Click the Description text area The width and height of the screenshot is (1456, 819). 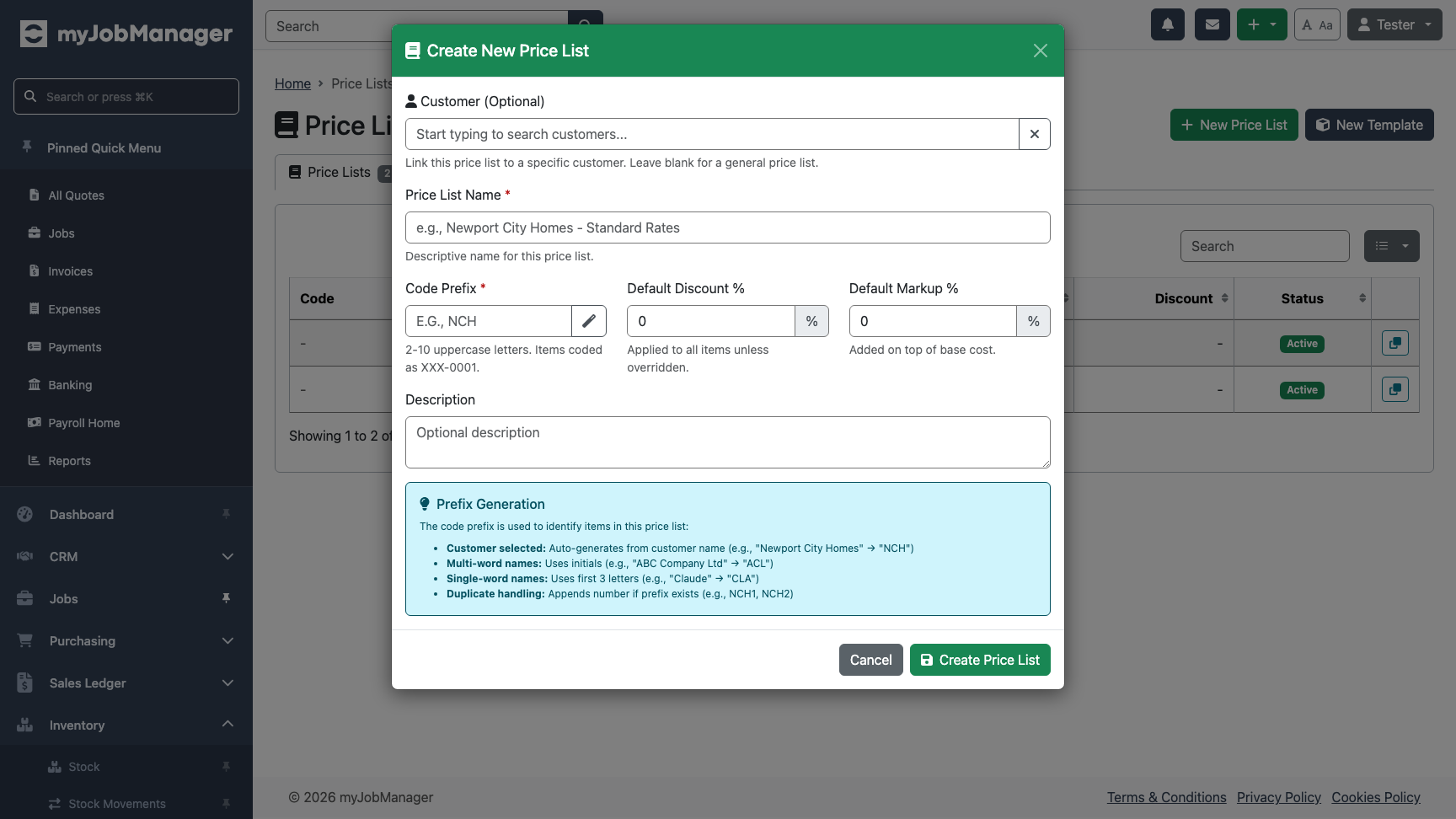tap(728, 442)
